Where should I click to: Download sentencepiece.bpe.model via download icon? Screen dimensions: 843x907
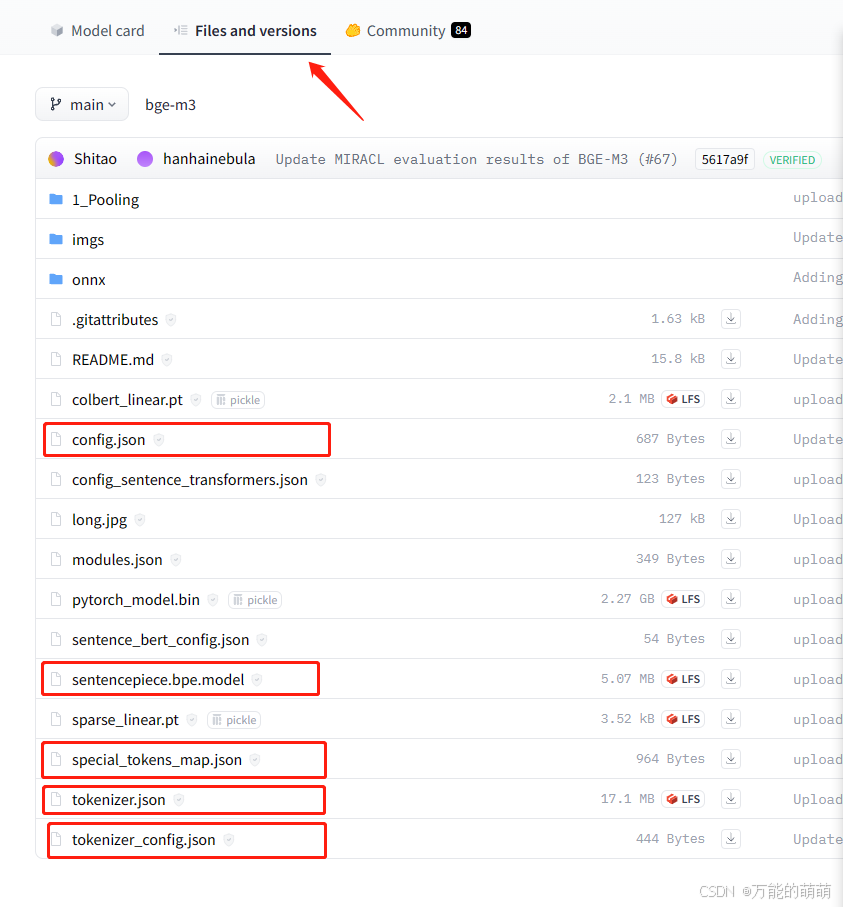point(731,679)
